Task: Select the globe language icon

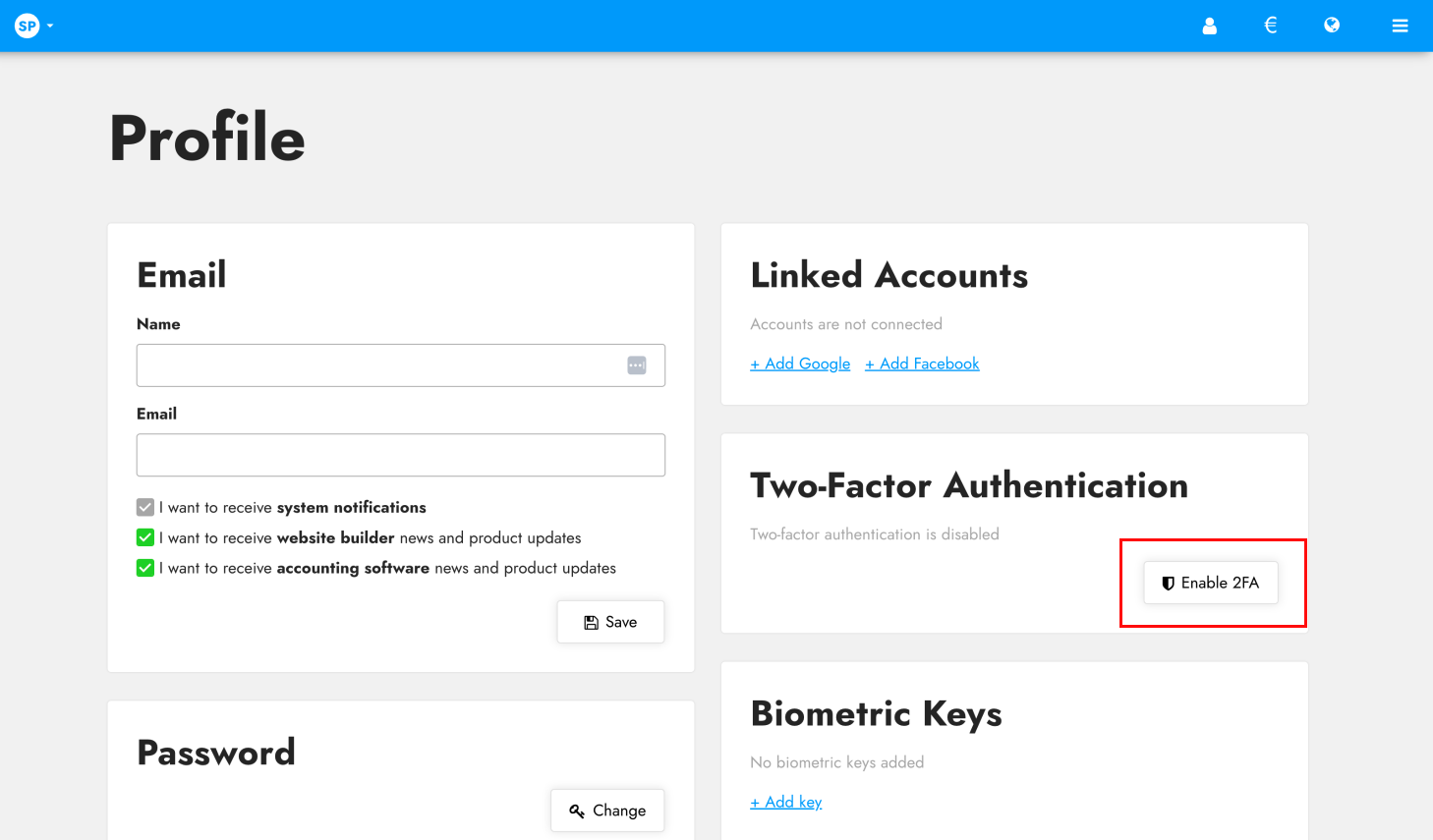Action: [1332, 26]
